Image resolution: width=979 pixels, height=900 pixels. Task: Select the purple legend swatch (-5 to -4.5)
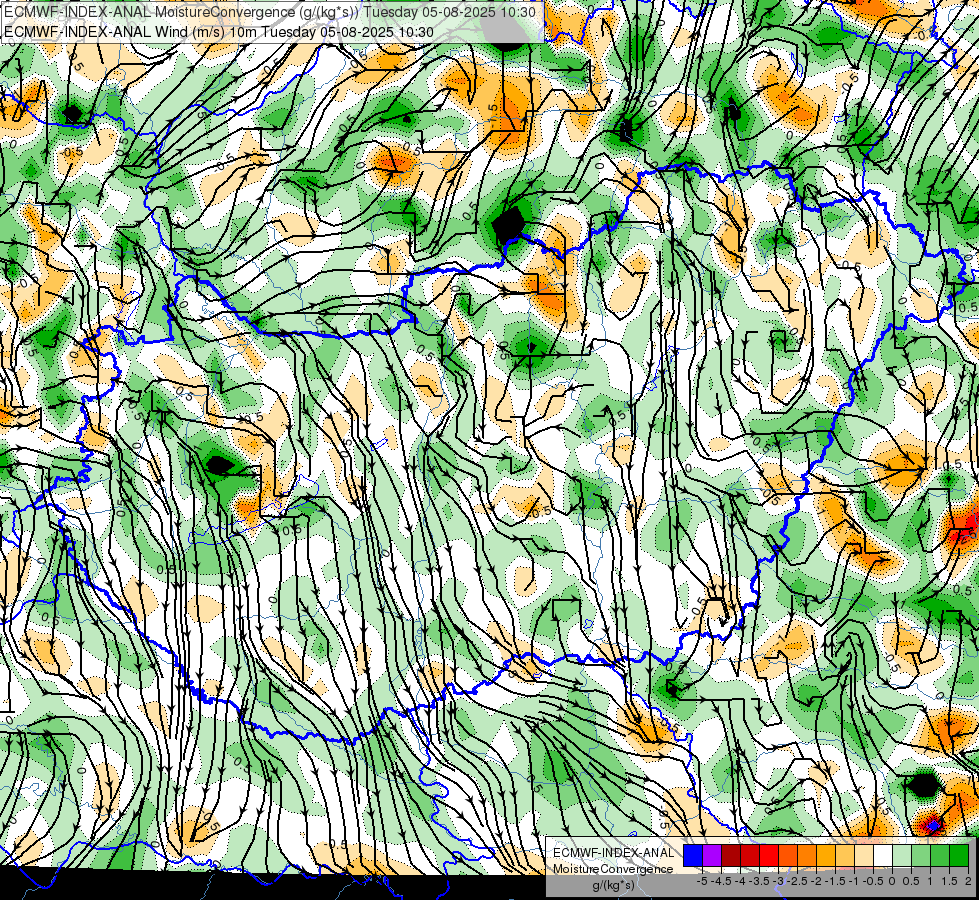(x=712, y=855)
